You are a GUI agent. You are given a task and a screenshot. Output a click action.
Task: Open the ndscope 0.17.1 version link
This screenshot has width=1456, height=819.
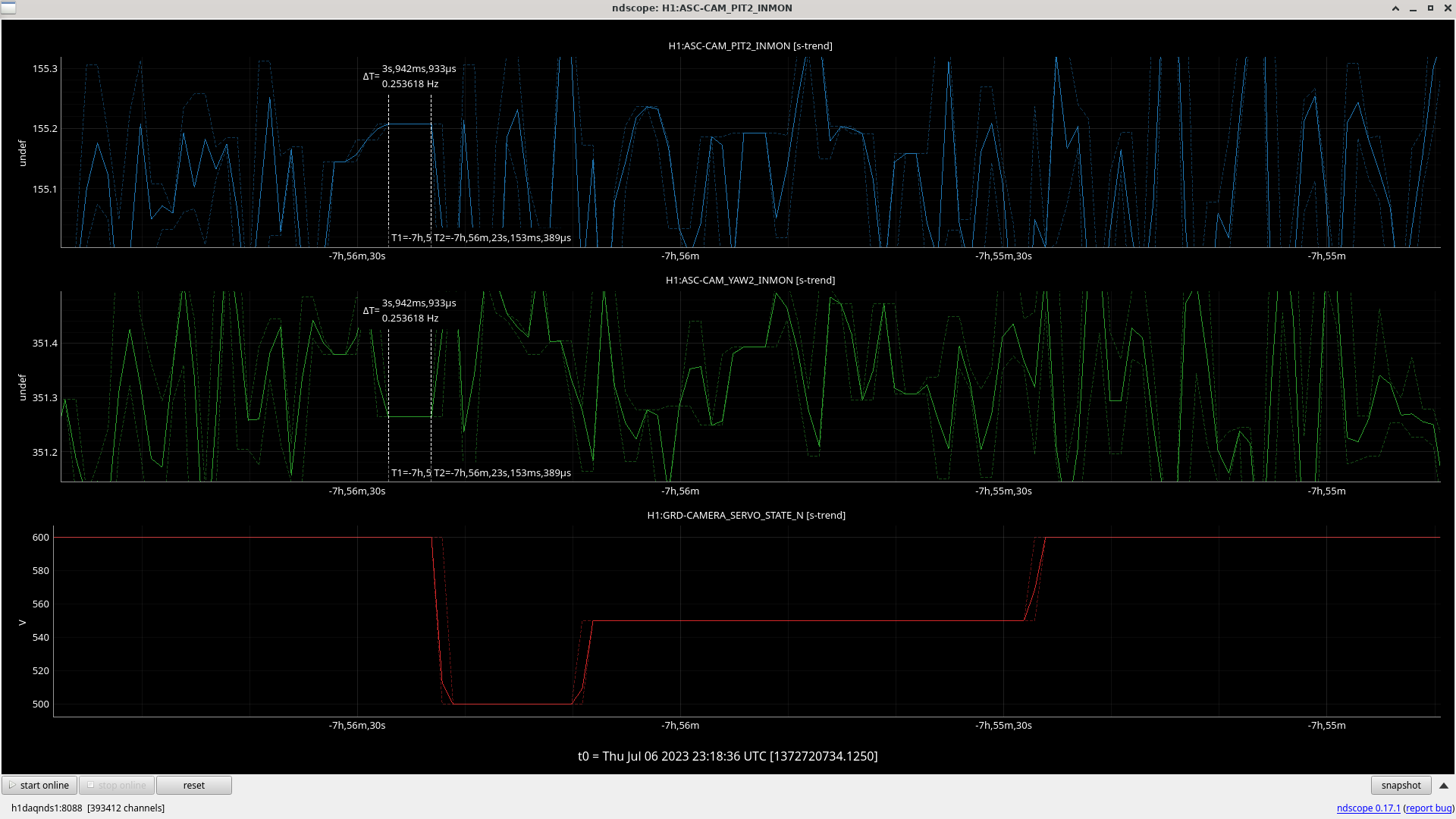point(1368,808)
